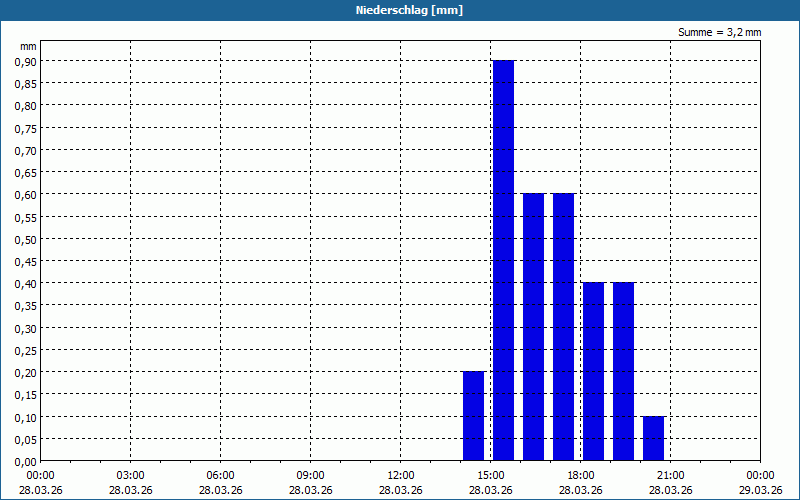Select the 0,40 y-axis value
The image size is (800, 500).
(26, 284)
